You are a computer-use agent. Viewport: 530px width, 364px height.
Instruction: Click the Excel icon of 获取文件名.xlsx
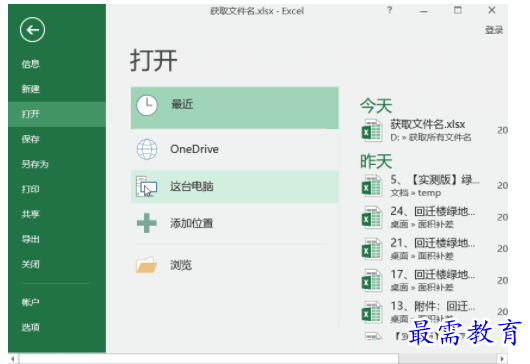coord(372,130)
